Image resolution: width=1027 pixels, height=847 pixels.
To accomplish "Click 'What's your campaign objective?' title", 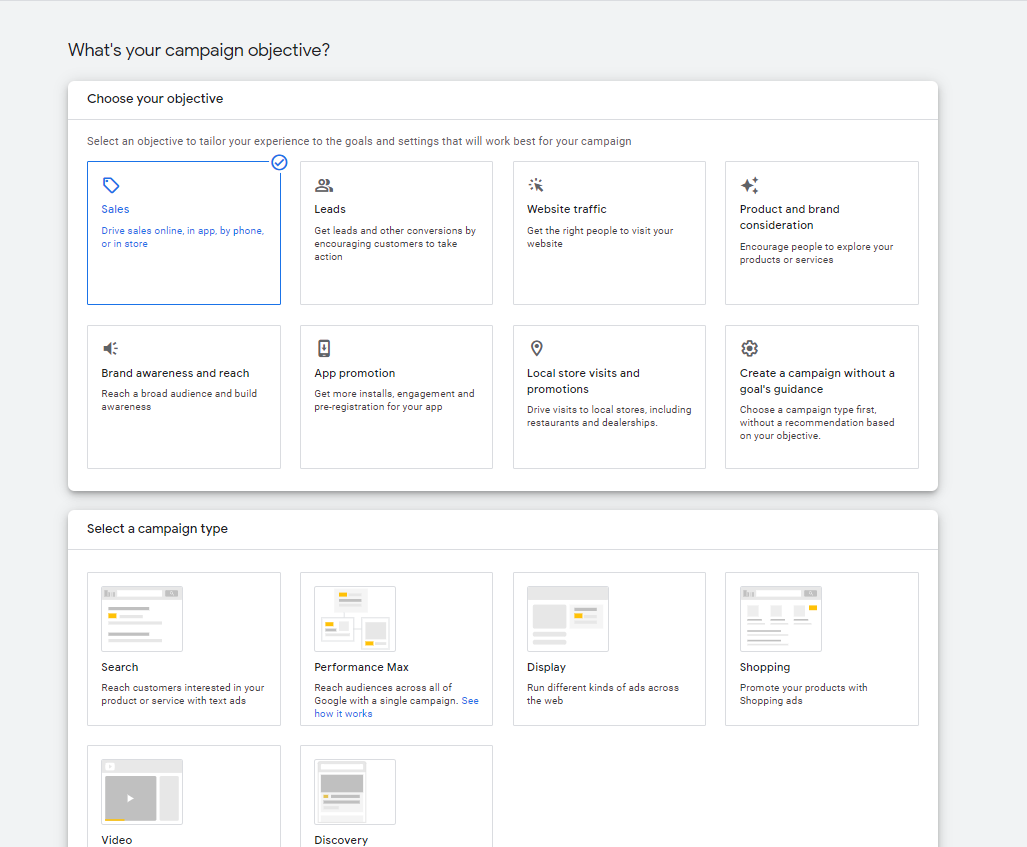I will tap(199, 50).
